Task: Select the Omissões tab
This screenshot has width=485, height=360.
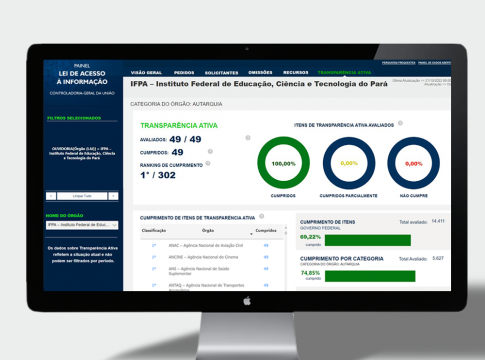Action: (x=260, y=72)
